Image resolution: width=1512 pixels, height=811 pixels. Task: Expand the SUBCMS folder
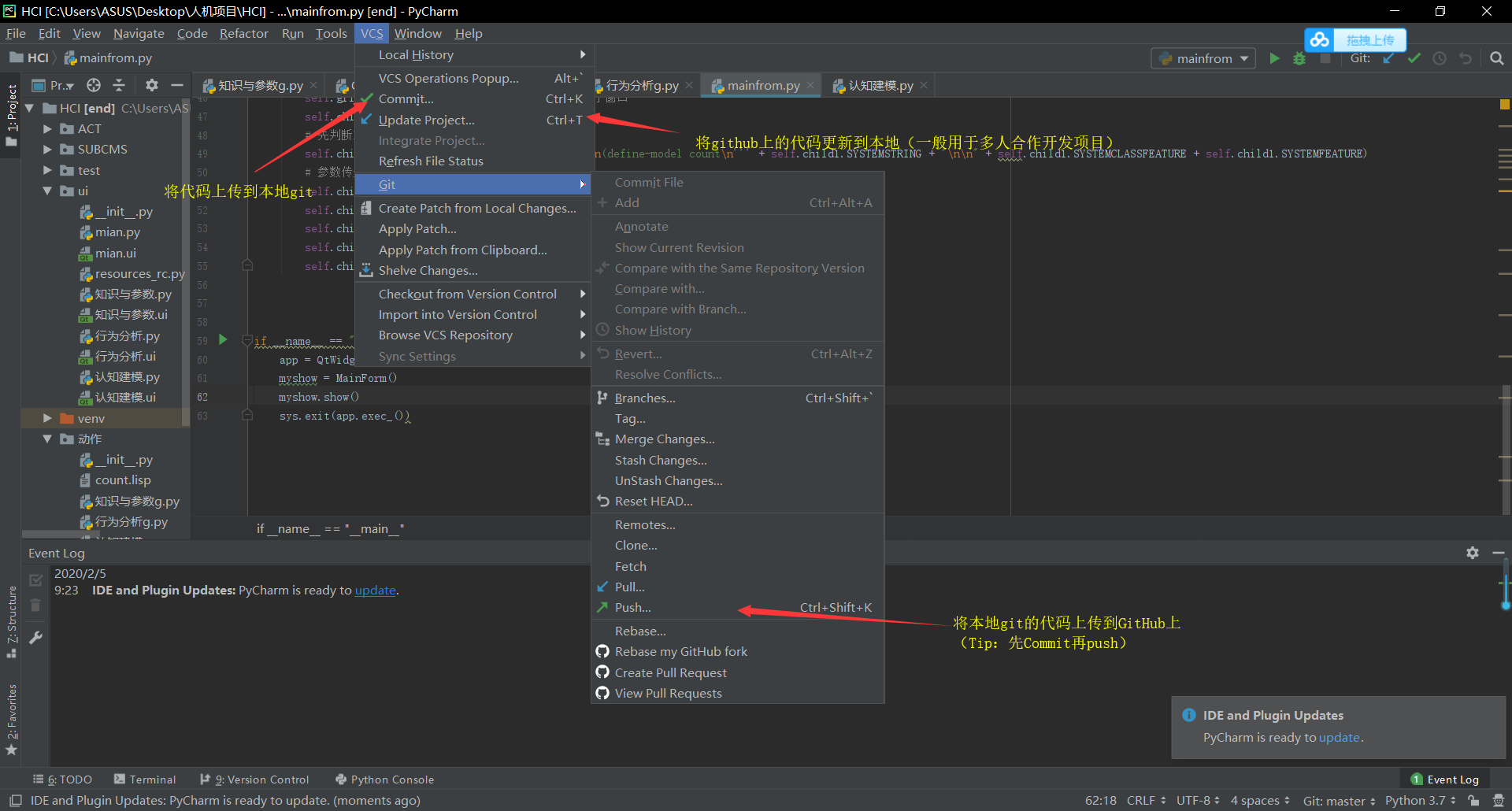47,149
